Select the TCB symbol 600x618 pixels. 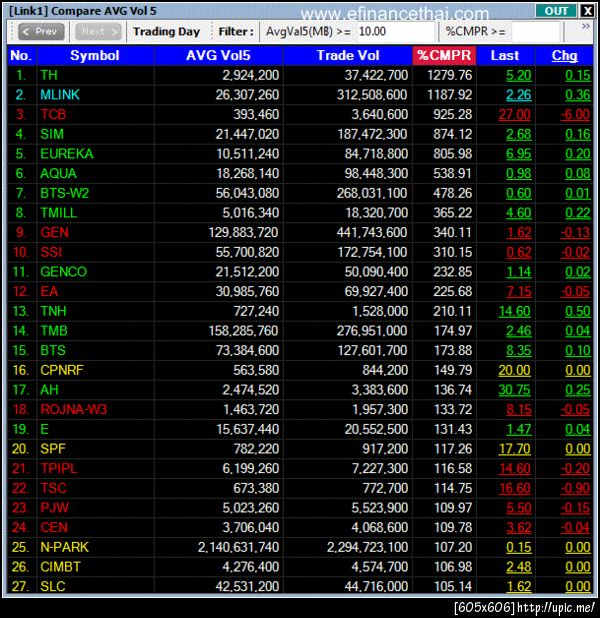(53, 115)
